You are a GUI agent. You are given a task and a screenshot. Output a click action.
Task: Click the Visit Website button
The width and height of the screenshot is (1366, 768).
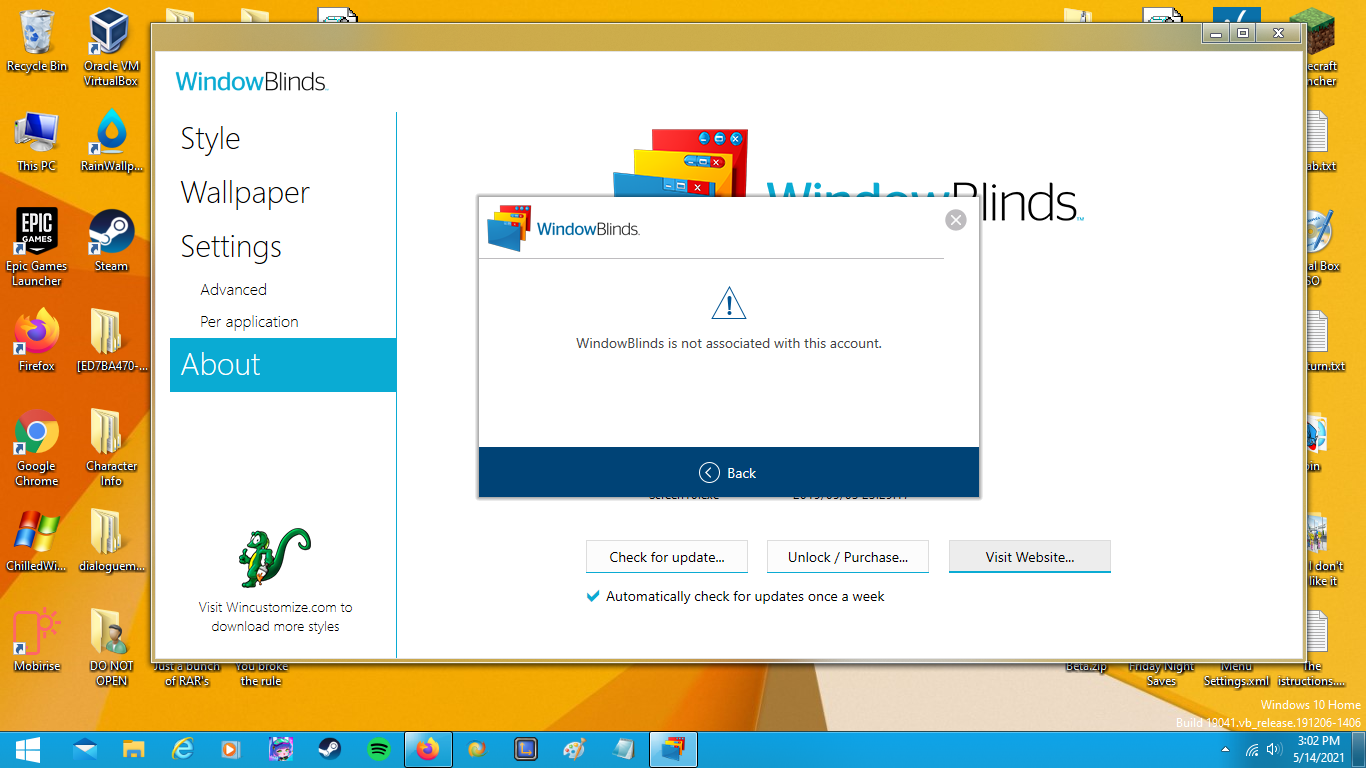pyautogui.click(x=1030, y=557)
